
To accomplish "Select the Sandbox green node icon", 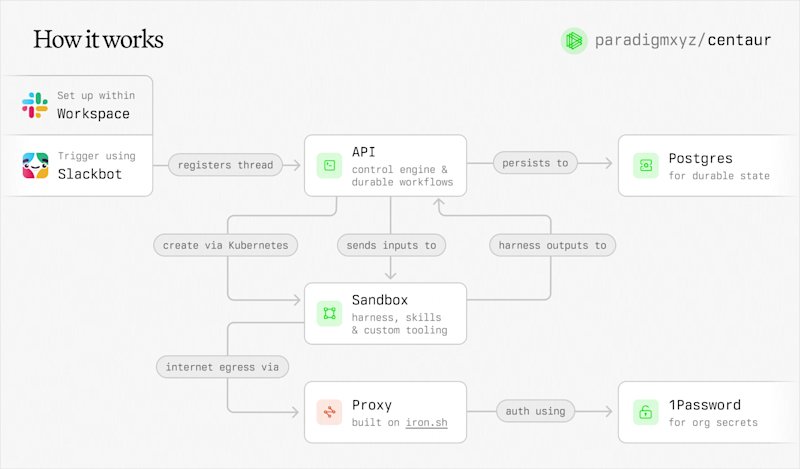I will click(x=329, y=313).
